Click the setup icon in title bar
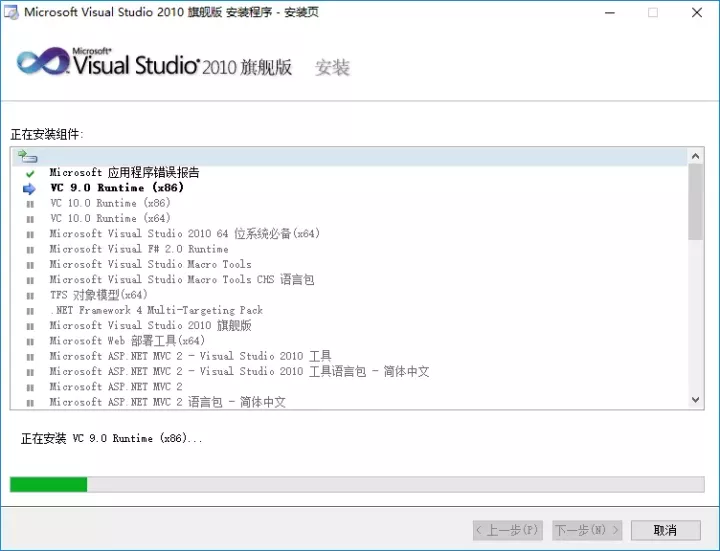 pos(11,12)
